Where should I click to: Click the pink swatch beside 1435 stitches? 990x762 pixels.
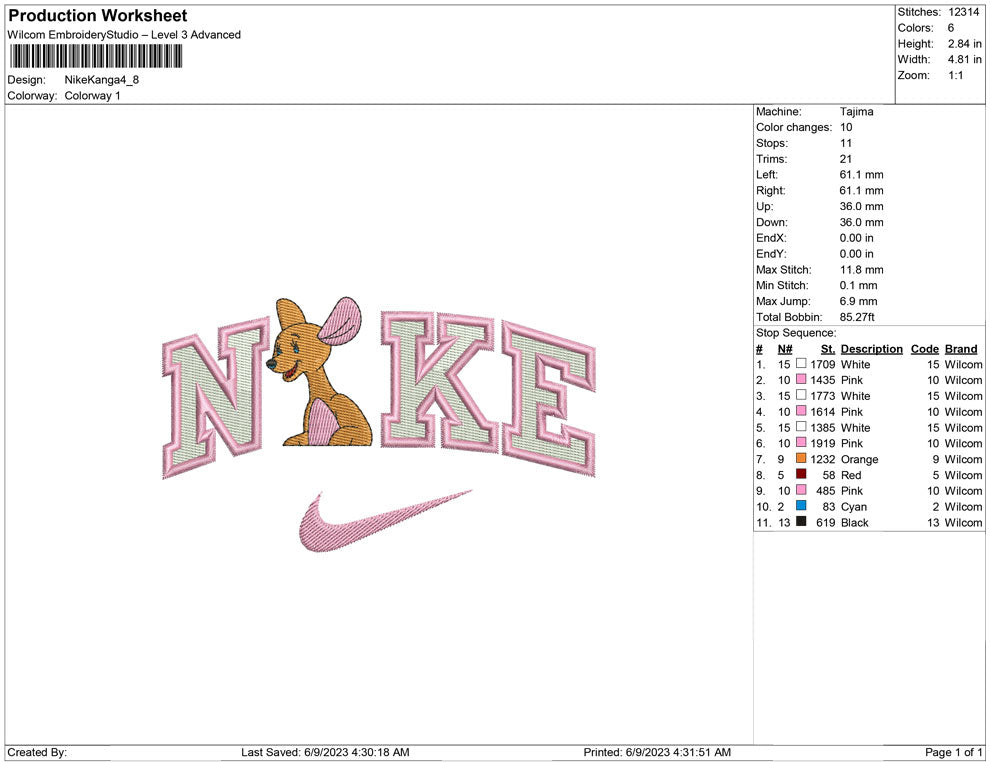coord(801,379)
